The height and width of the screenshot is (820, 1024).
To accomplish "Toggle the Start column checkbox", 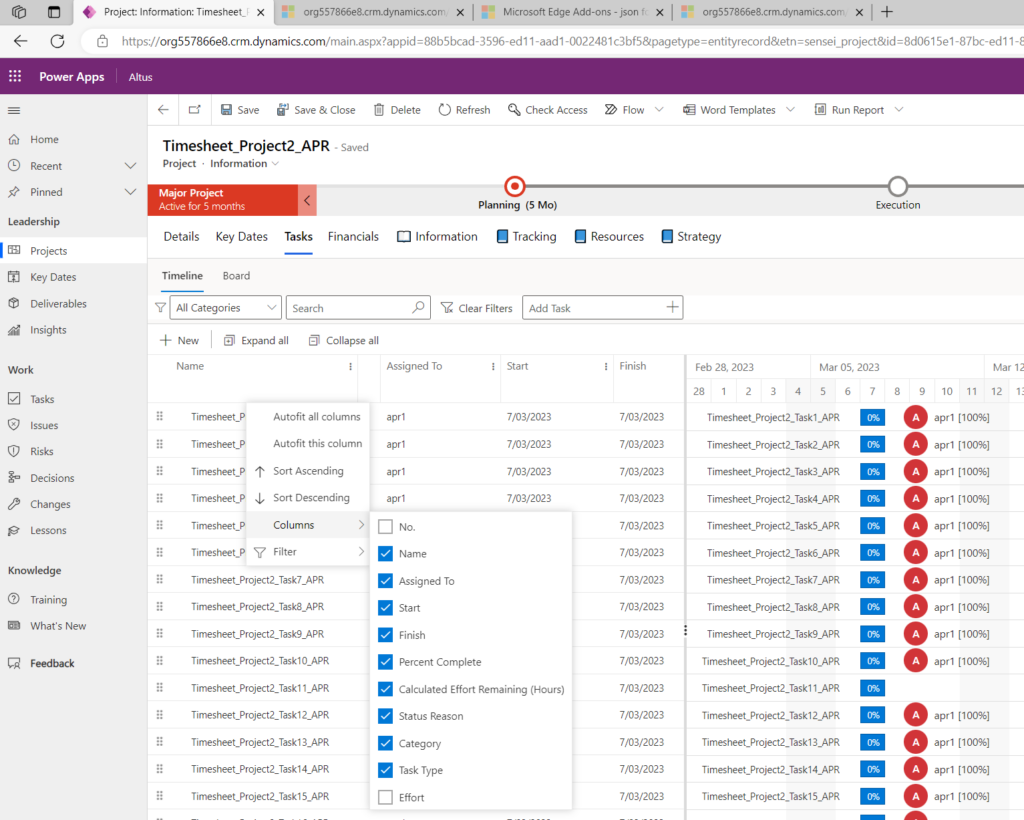I will coord(385,608).
